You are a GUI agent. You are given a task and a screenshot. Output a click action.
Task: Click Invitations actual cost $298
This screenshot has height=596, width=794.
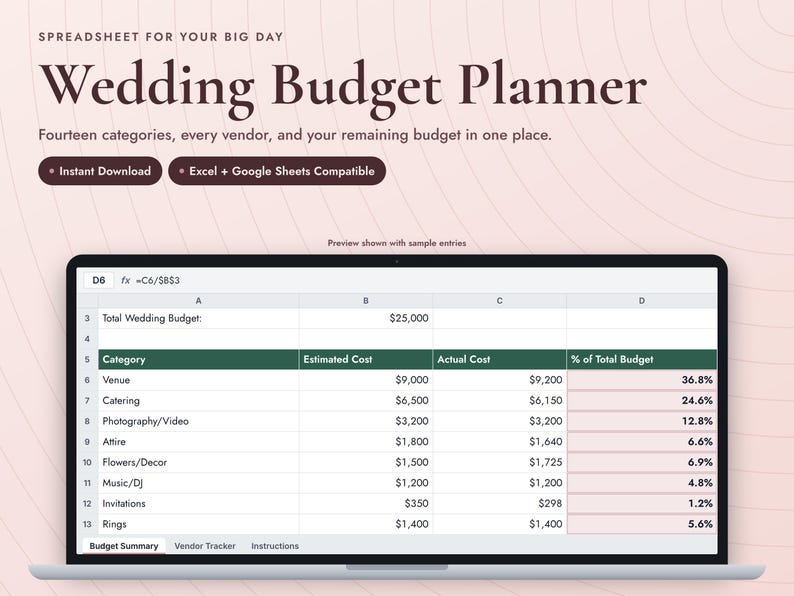pyautogui.click(x=499, y=504)
